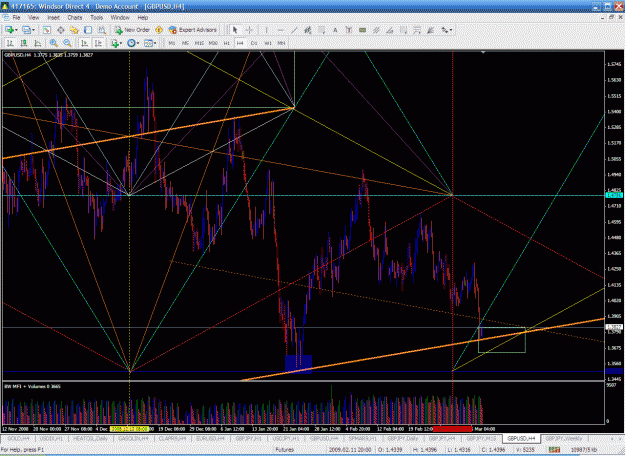Click the Futures profile label in status bar
Screen dimensions: 625x456
click(x=285, y=450)
